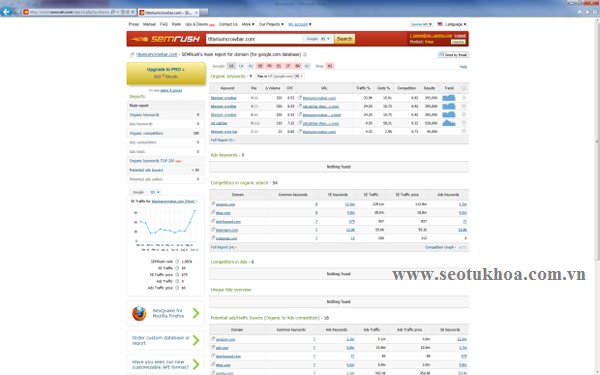Click the info icon next to SE Traffic price
The width and height of the screenshot is (600, 375).
tap(177, 275)
